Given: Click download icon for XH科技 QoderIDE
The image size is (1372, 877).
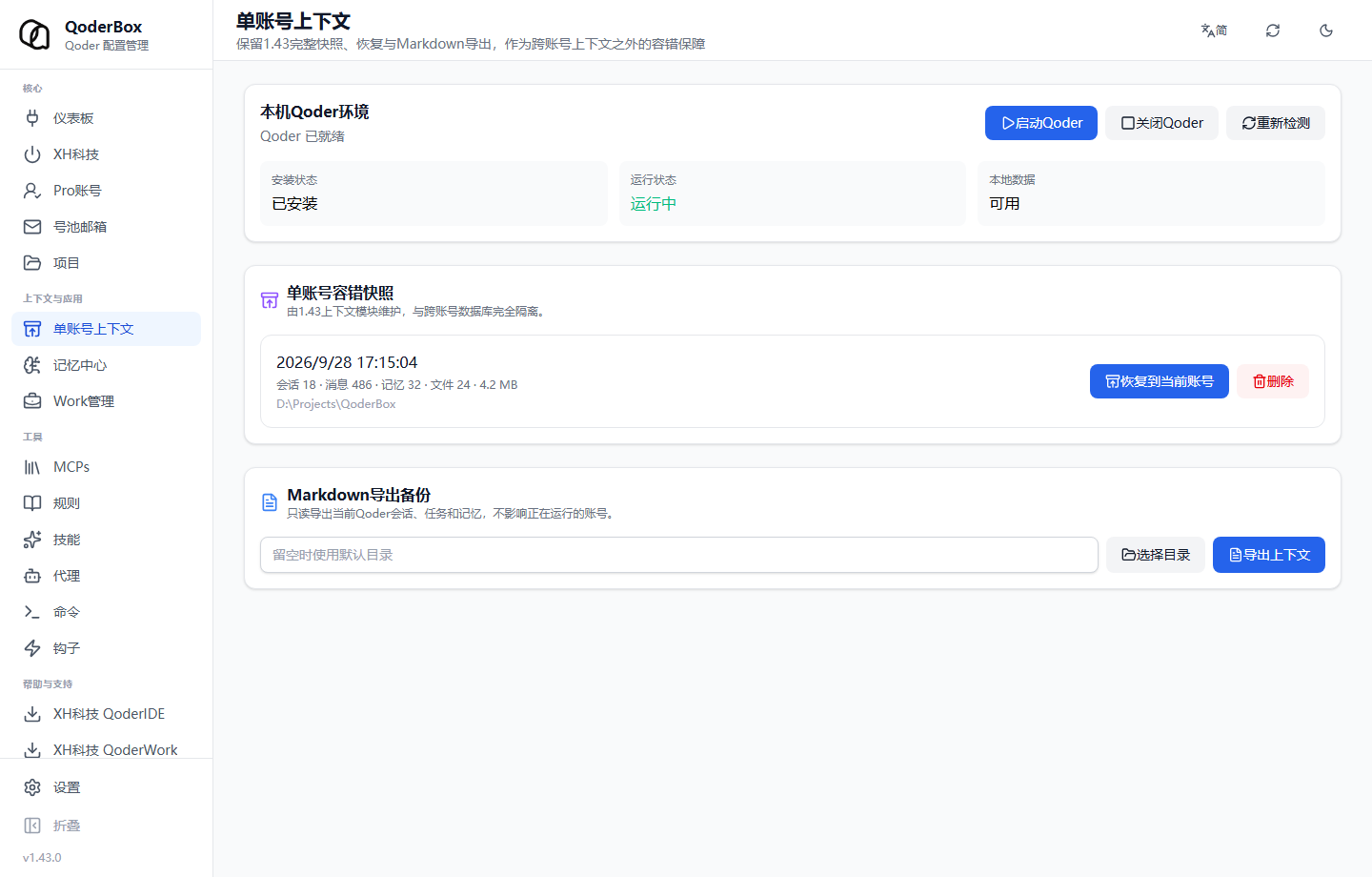Looking at the screenshot, I should coord(32,714).
